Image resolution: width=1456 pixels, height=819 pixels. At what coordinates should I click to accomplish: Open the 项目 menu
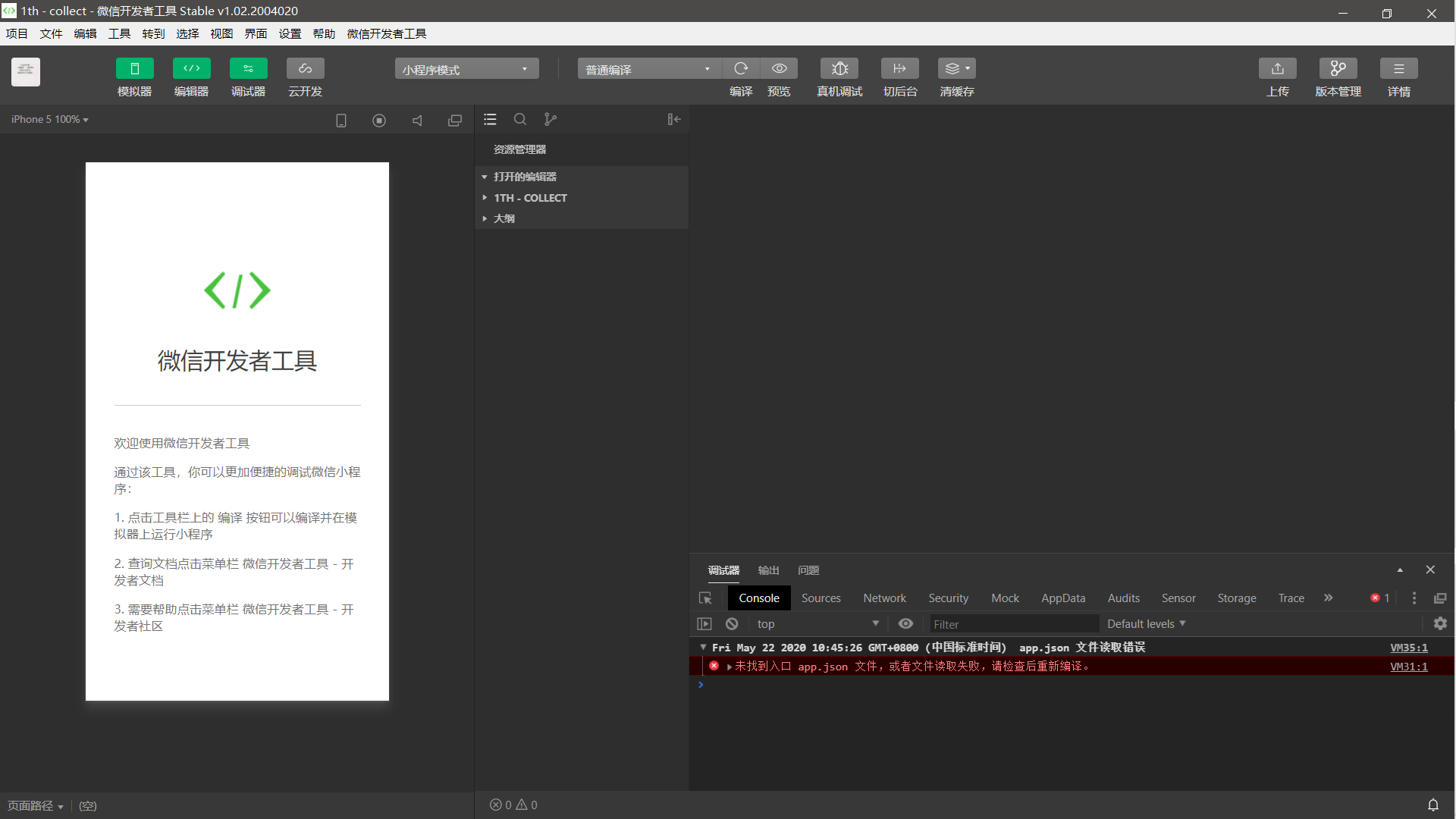(17, 34)
